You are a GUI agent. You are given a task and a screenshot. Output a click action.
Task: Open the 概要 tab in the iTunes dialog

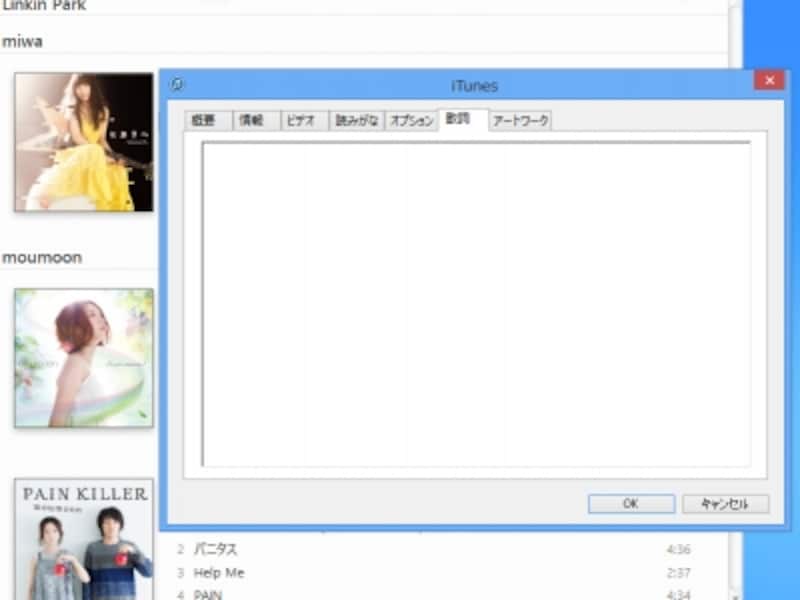208,120
